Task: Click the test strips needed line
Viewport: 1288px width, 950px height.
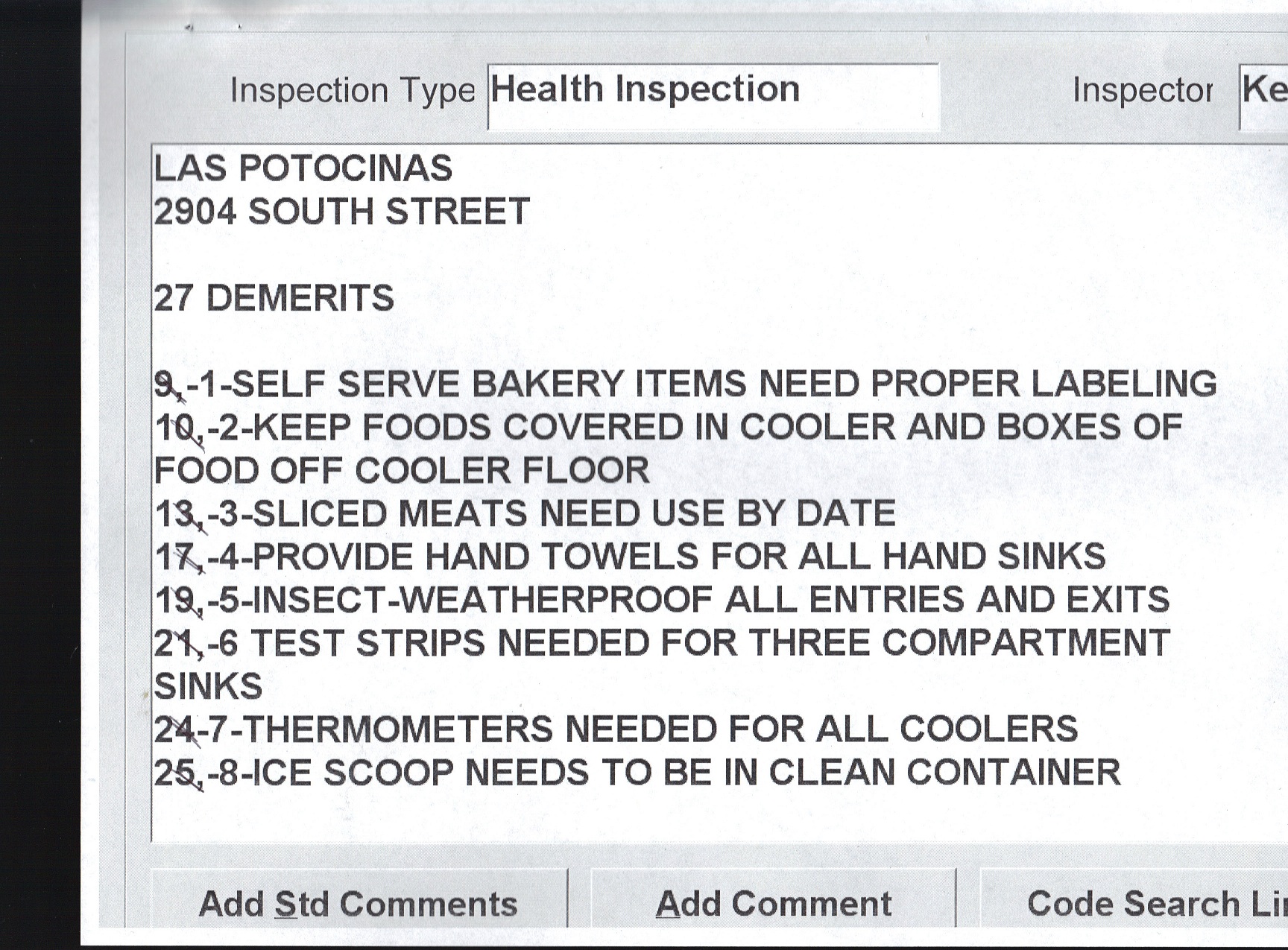Action: point(662,644)
